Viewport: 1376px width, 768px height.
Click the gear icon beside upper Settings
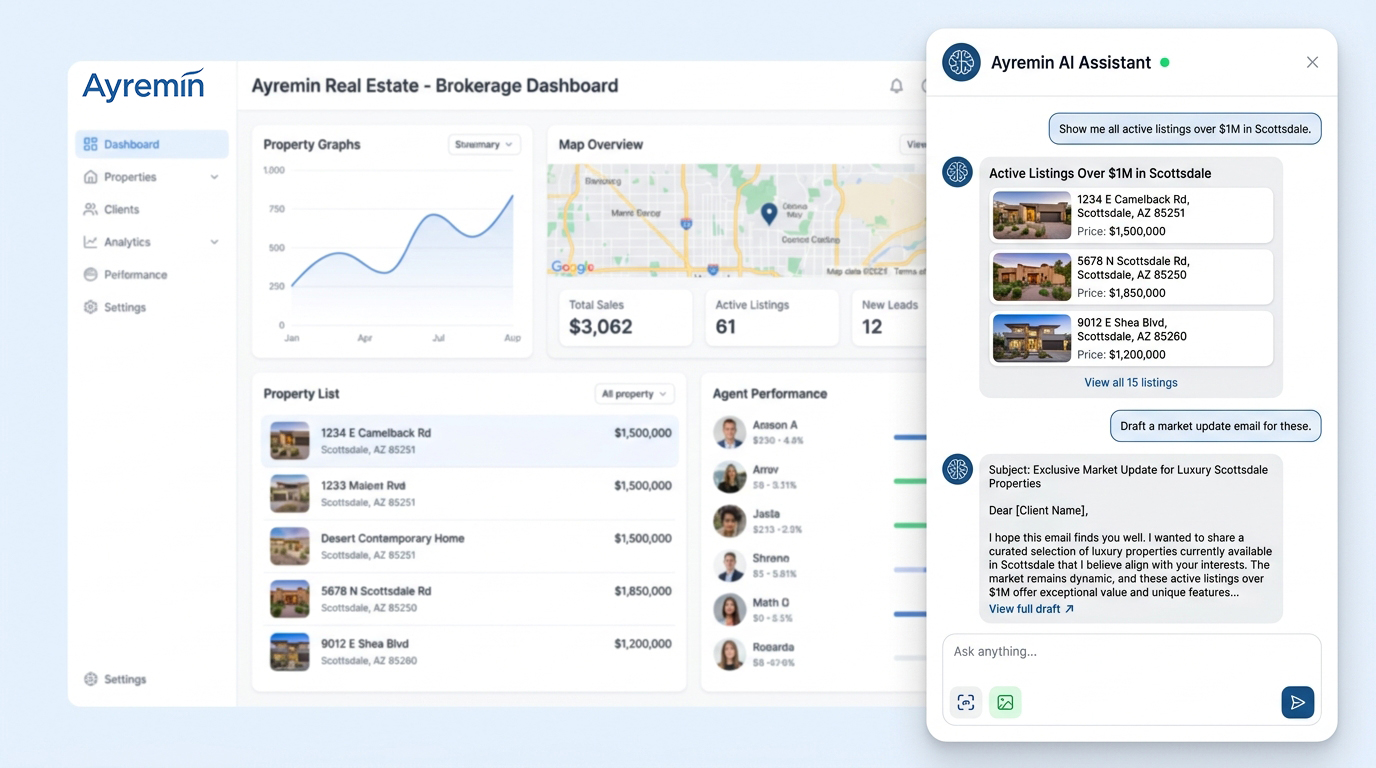click(x=91, y=307)
